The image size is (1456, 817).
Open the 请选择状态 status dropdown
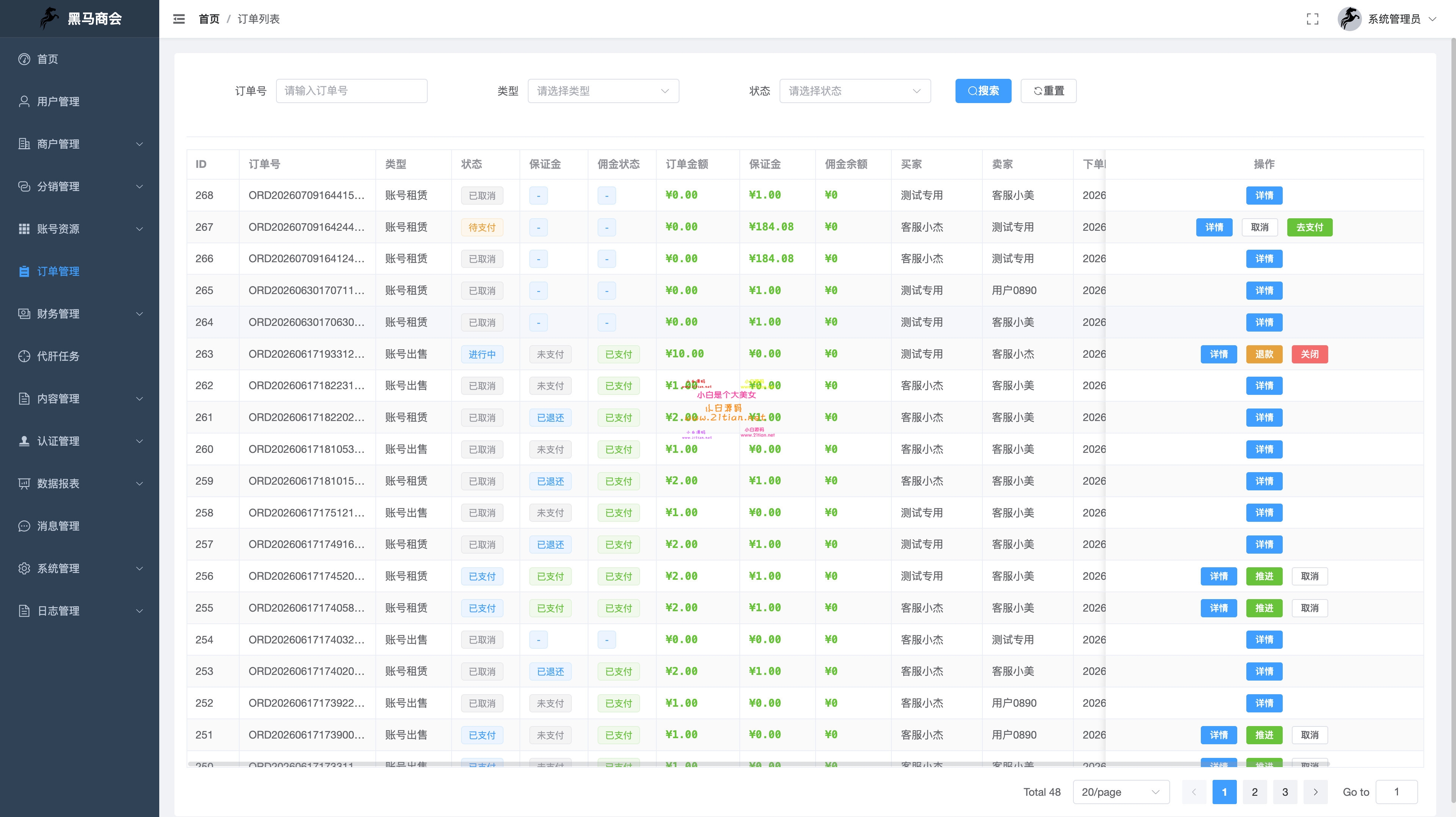(855, 91)
